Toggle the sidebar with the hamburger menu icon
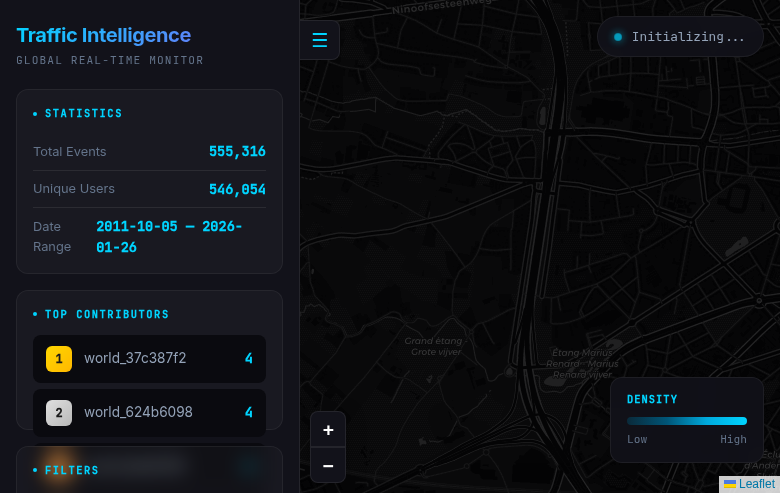The height and width of the screenshot is (493, 780). [320, 40]
